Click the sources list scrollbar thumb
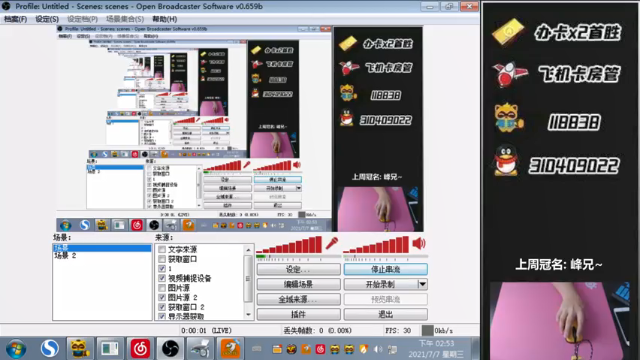Image resolution: width=640 pixels, height=360 pixels. (x=248, y=278)
